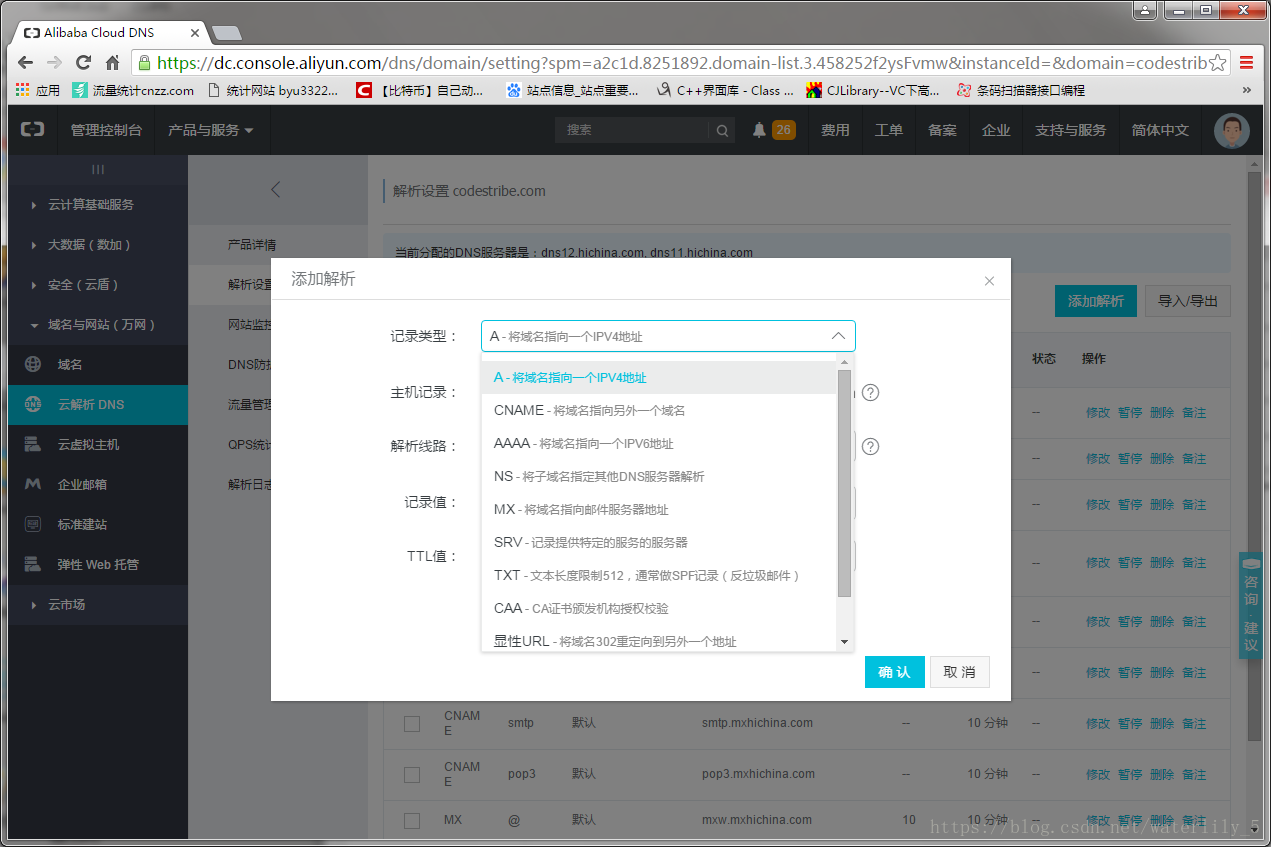1271x847 pixels.
Task: Click the Aliyun logo in top bar
Action: [x=33, y=130]
